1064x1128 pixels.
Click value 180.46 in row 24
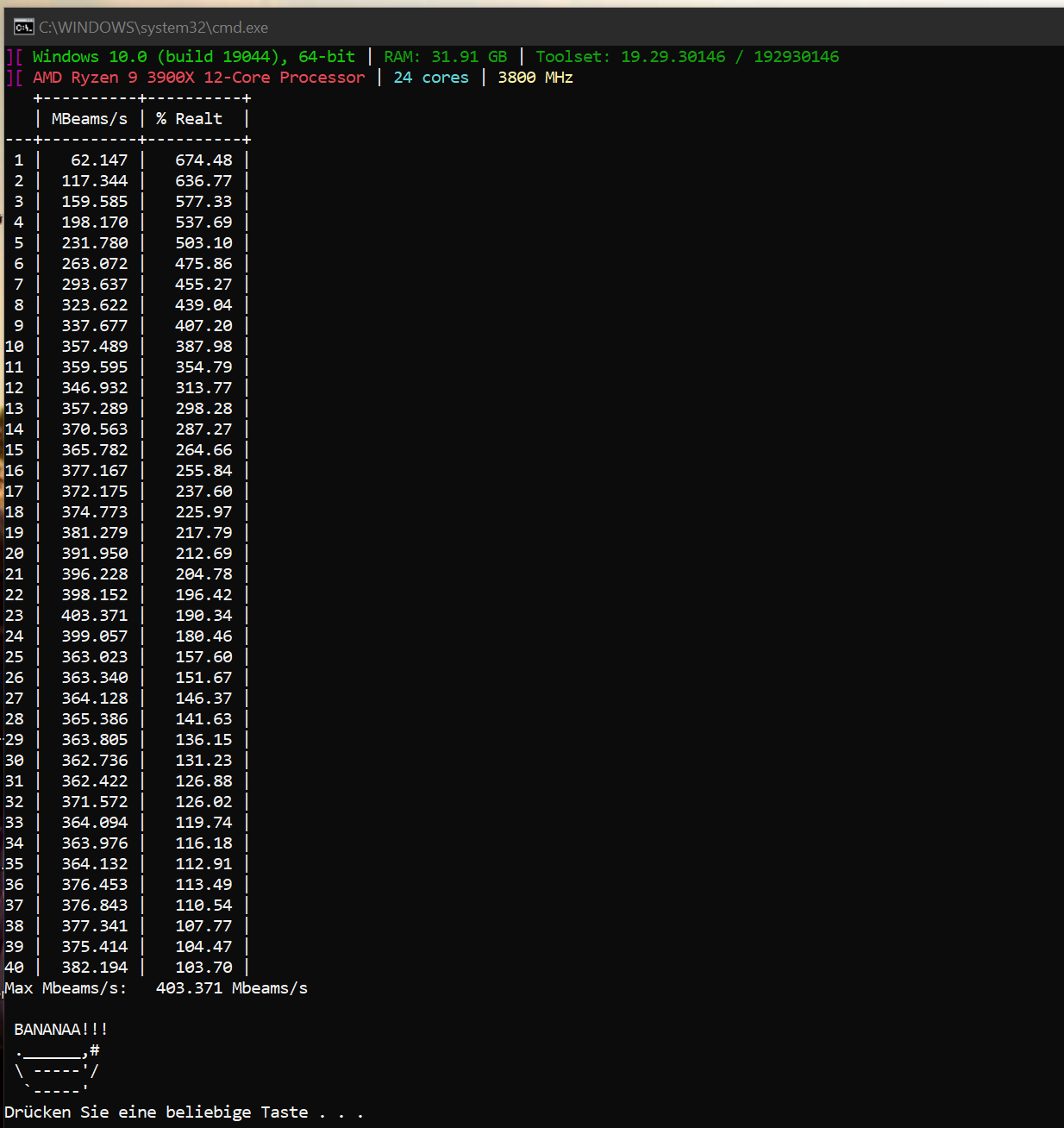point(203,636)
